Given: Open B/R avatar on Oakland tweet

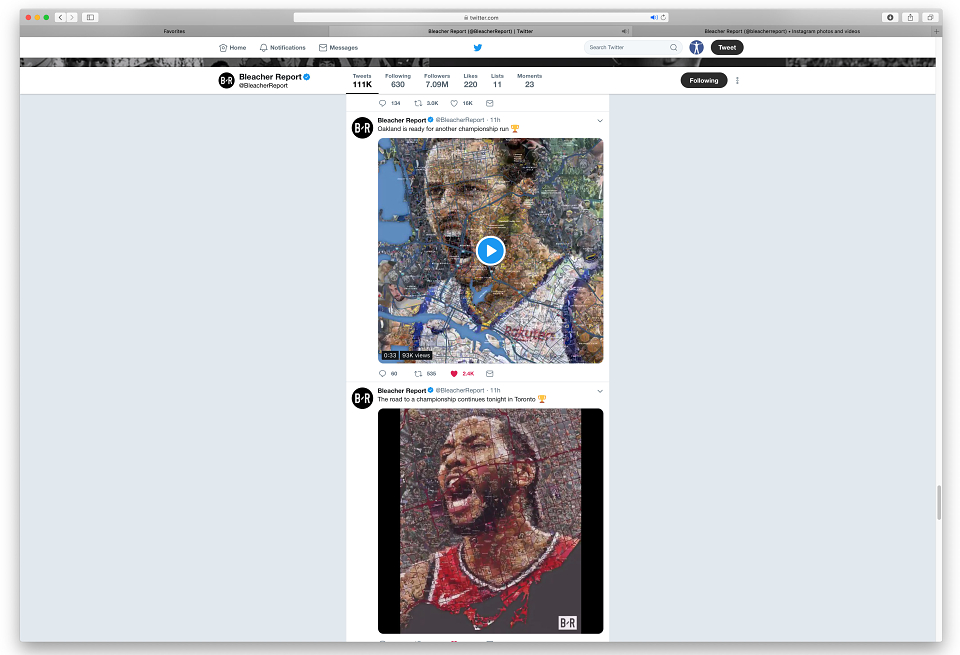Looking at the screenshot, I should click(362, 128).
